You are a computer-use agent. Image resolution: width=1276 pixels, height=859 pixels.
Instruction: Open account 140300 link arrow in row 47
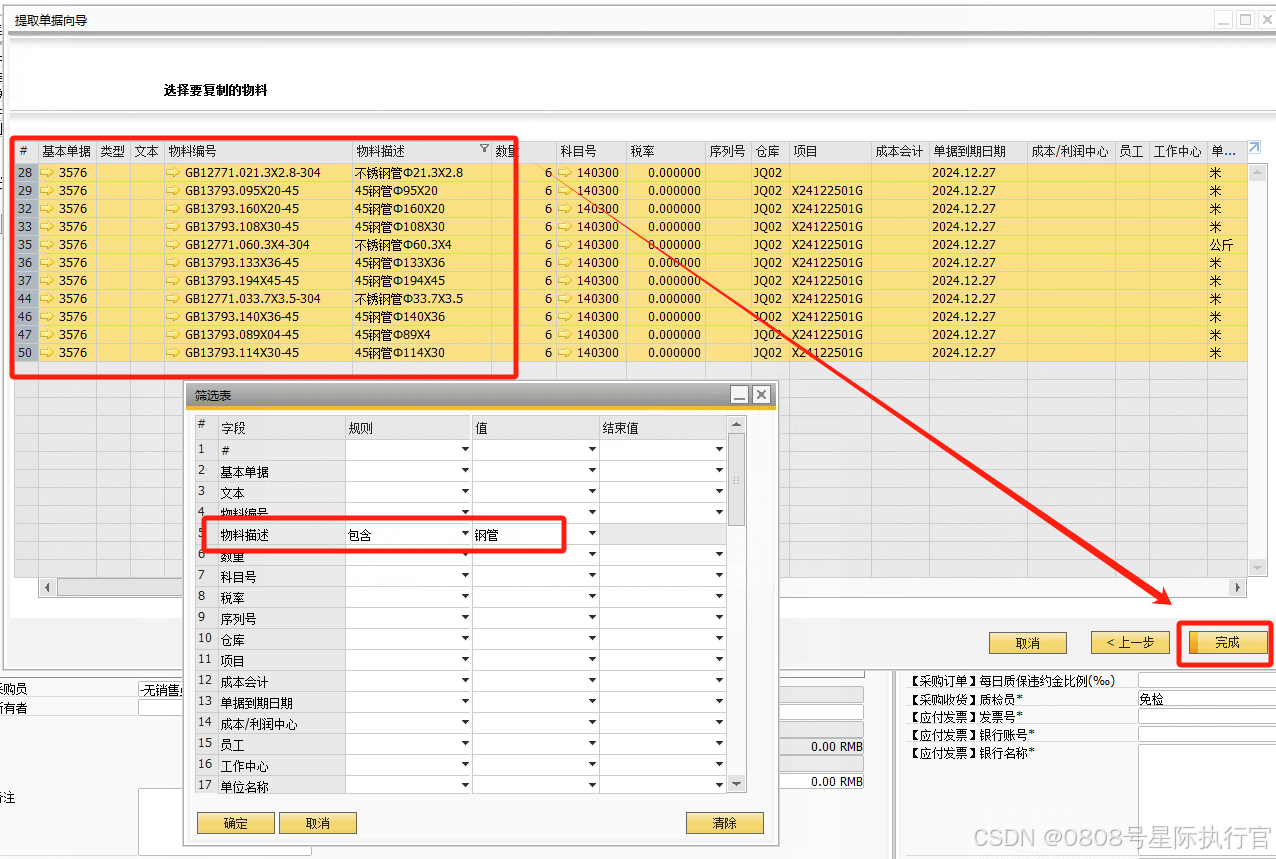[566, 335]
